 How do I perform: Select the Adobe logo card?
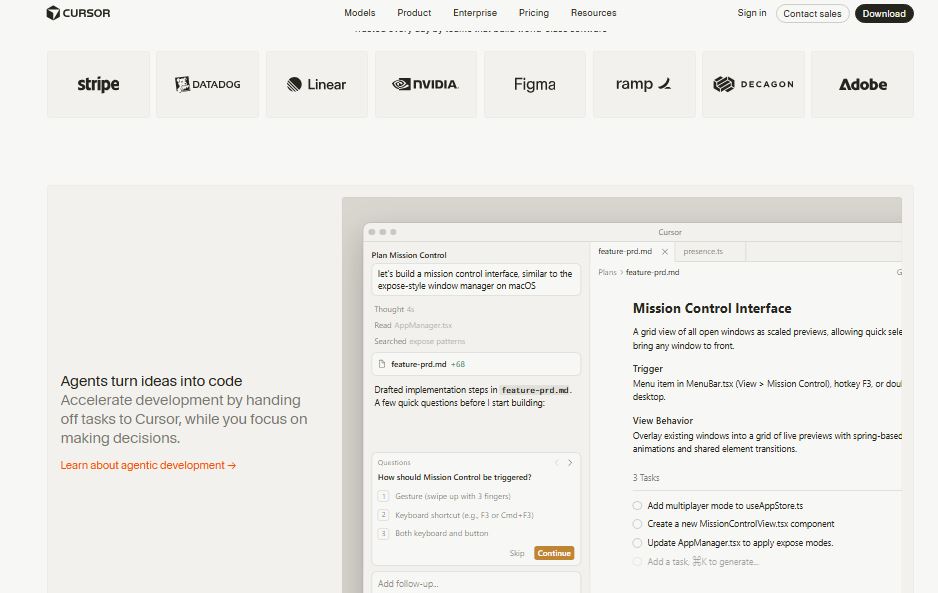[863, 84]
